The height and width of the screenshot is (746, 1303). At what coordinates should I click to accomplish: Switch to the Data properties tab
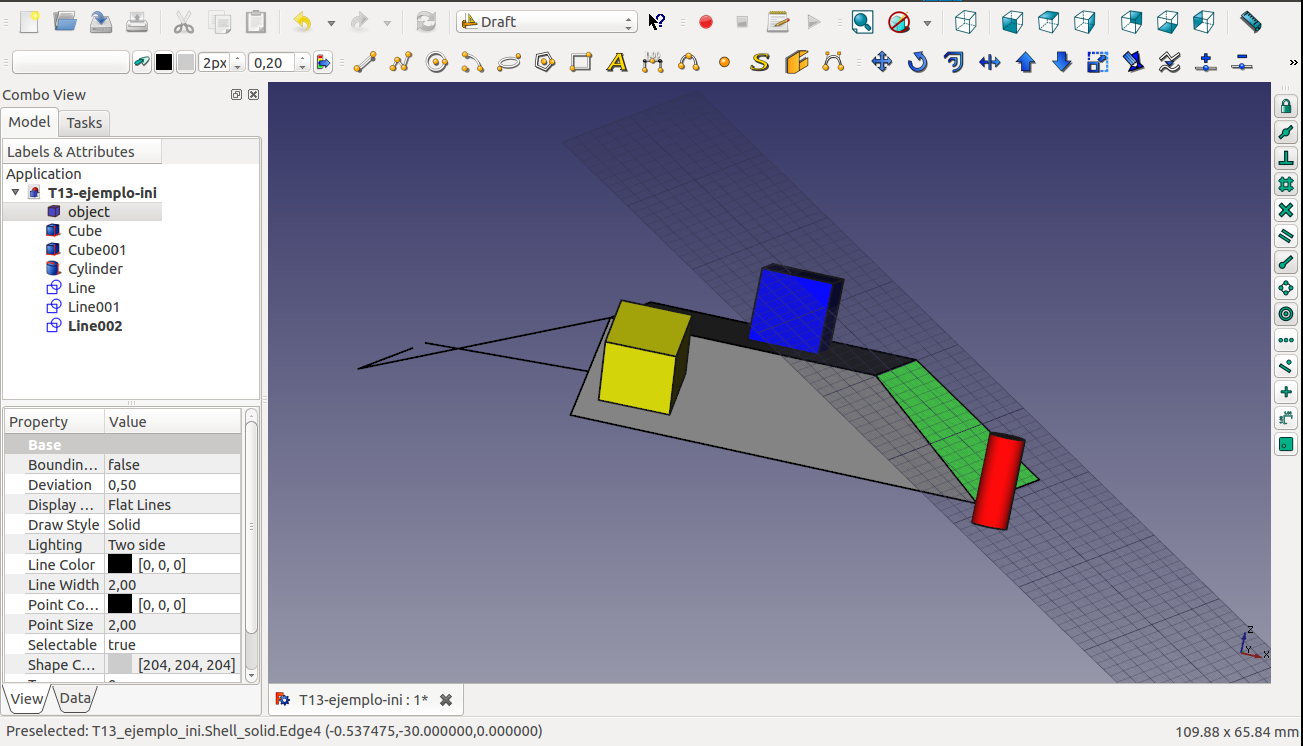click(x=74, y=698)
